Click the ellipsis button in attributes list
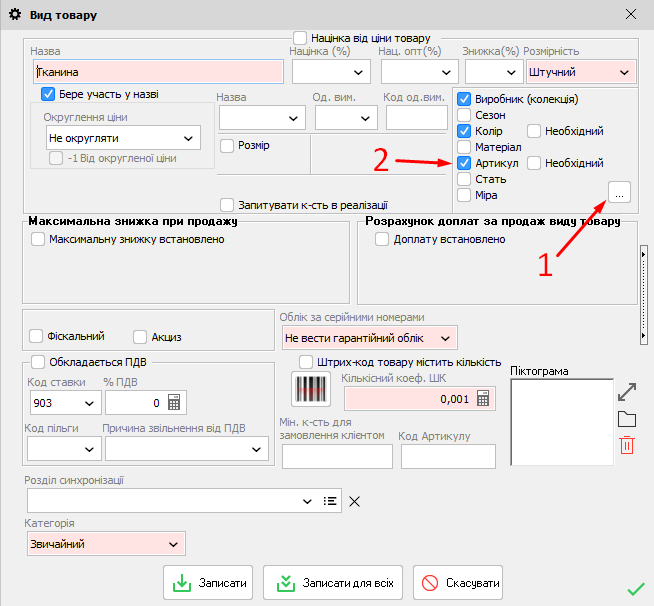 (x=619, y=191)
